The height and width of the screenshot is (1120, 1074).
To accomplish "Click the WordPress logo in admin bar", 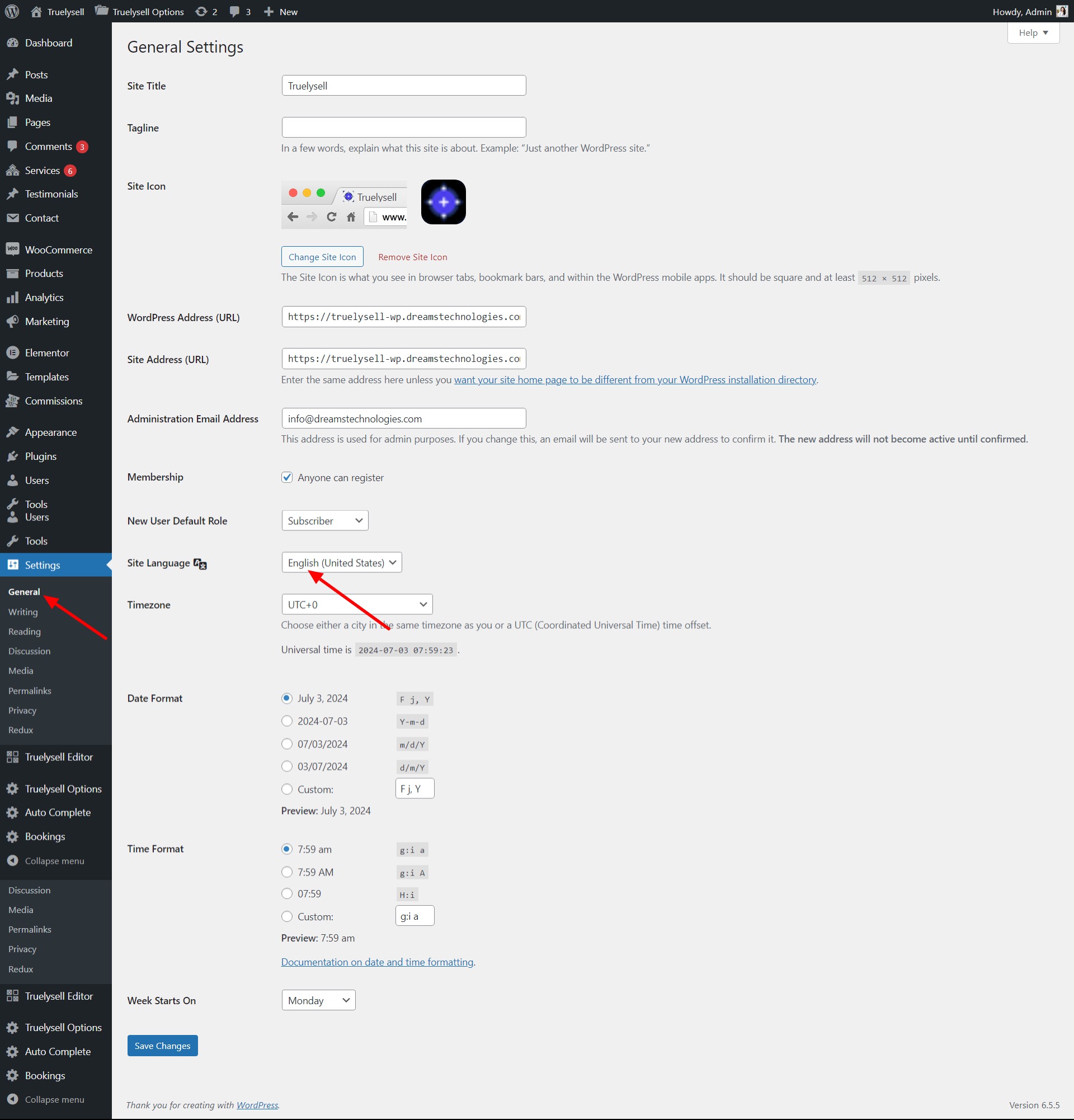I will tap(12, 11).
